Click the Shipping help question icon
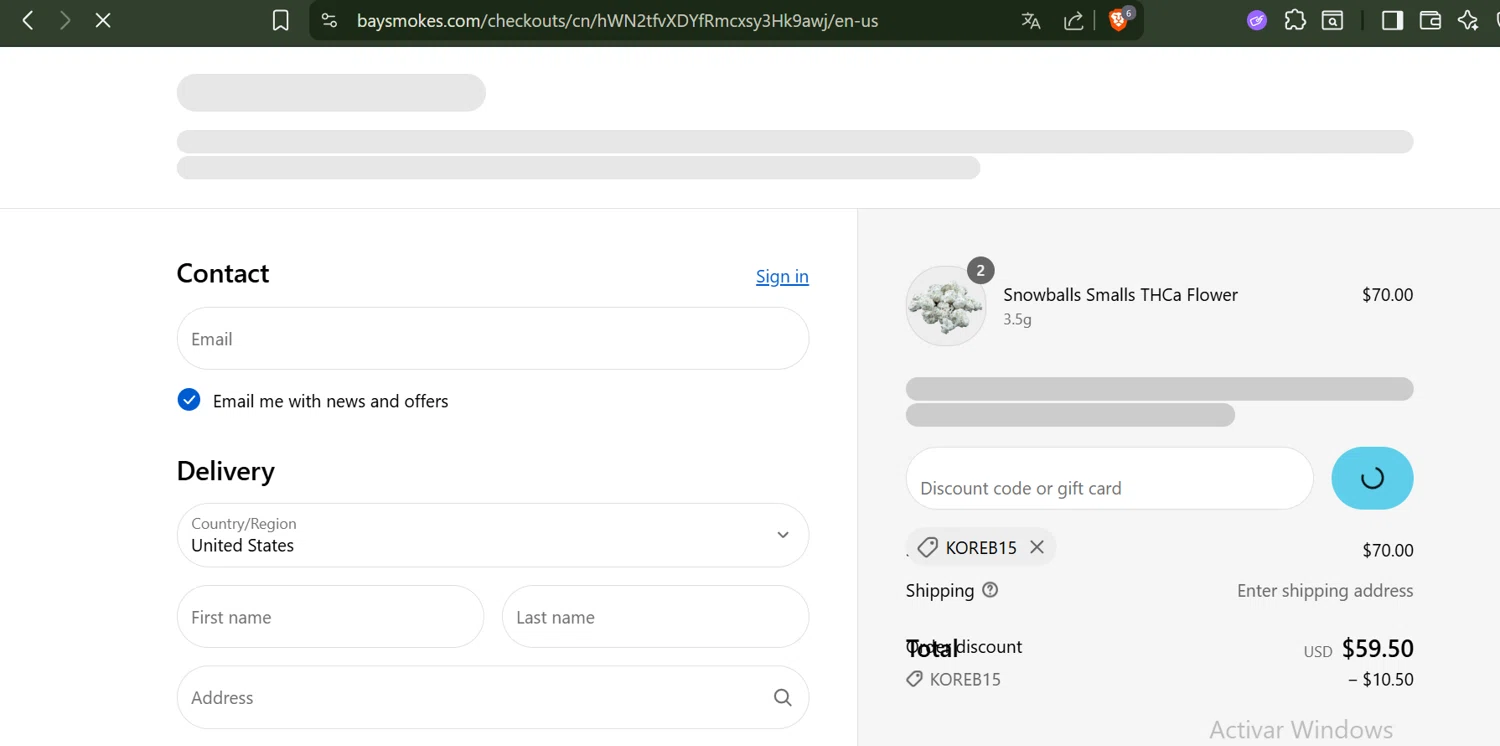 click(990, 590)
